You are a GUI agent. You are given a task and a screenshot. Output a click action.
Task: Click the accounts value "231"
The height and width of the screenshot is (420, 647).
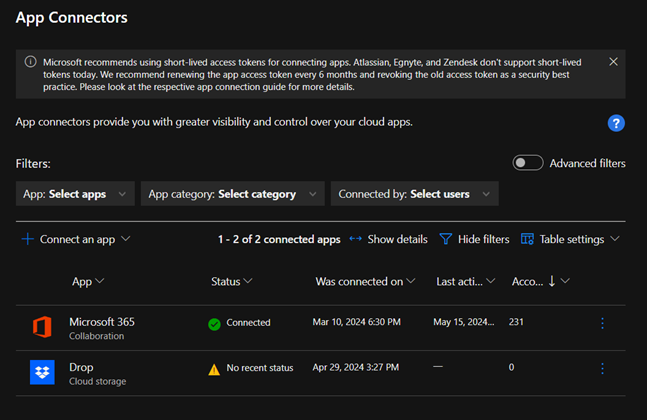(516, 322)
